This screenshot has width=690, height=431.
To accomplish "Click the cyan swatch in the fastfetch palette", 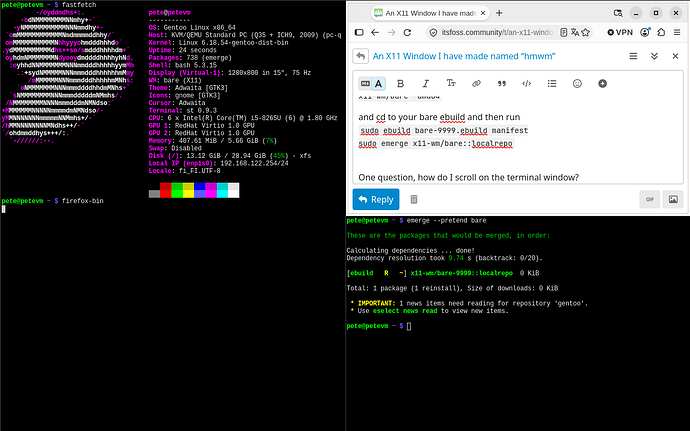I will [222, 190].
